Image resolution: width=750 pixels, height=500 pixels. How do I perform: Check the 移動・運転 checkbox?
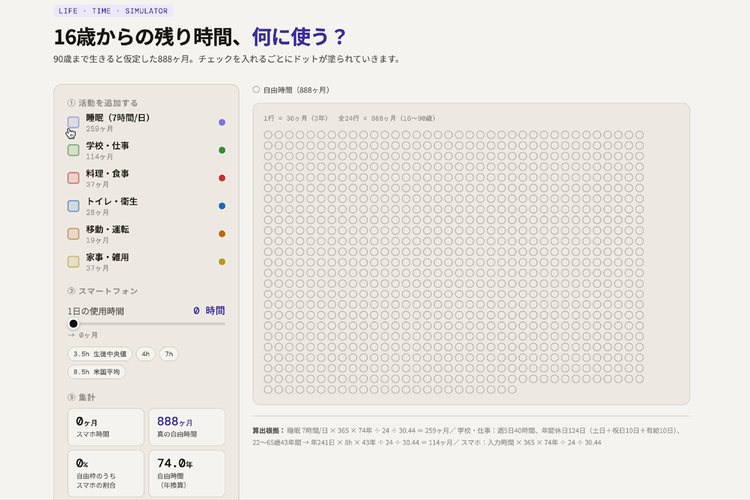click(73, 234)
